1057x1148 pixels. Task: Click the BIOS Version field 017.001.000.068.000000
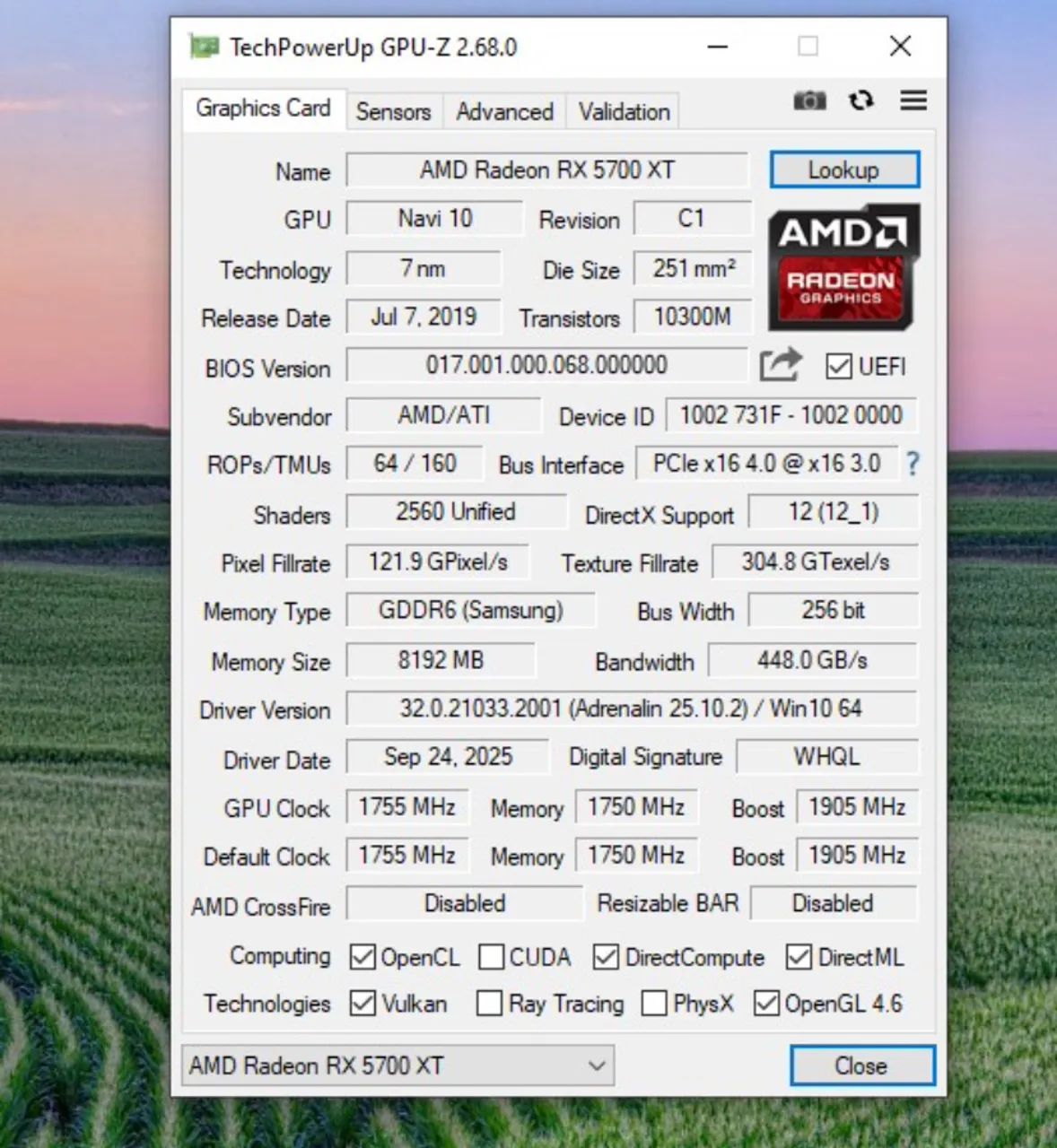[x=546, y=365]
